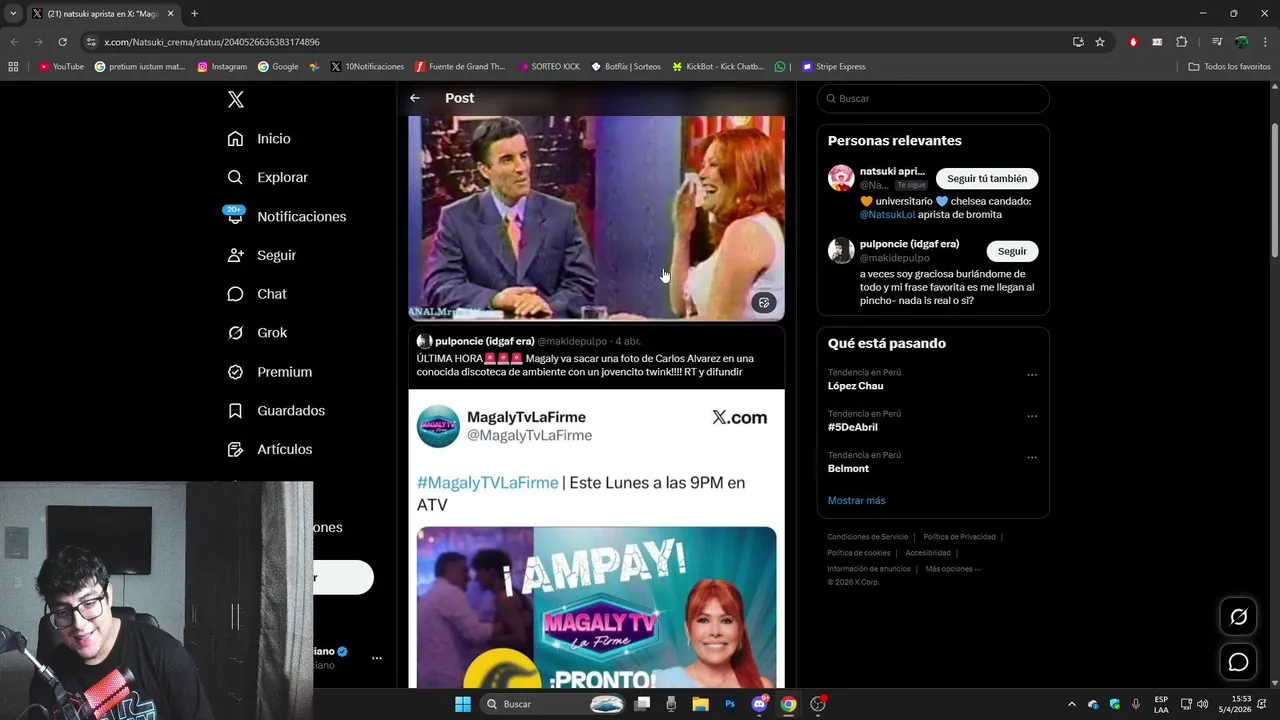Open @NatsukLol mention link
1280x720 pixels.
(x=887, y=214)
